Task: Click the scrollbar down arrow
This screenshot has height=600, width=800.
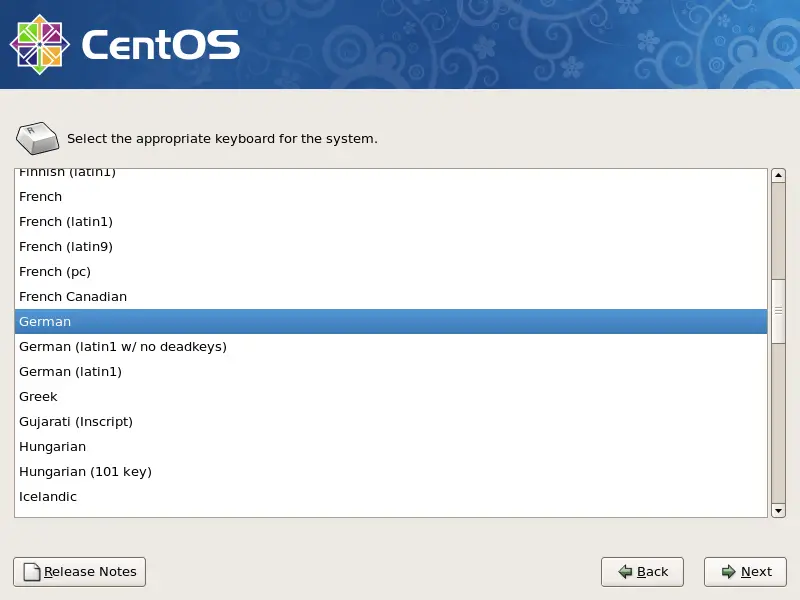Action: pos(778,510)
